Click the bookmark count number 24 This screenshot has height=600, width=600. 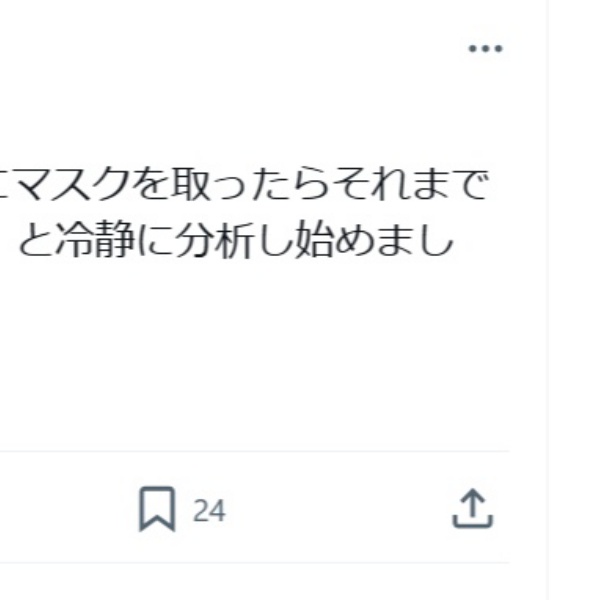pyautogui.click(x=209, y=511)
